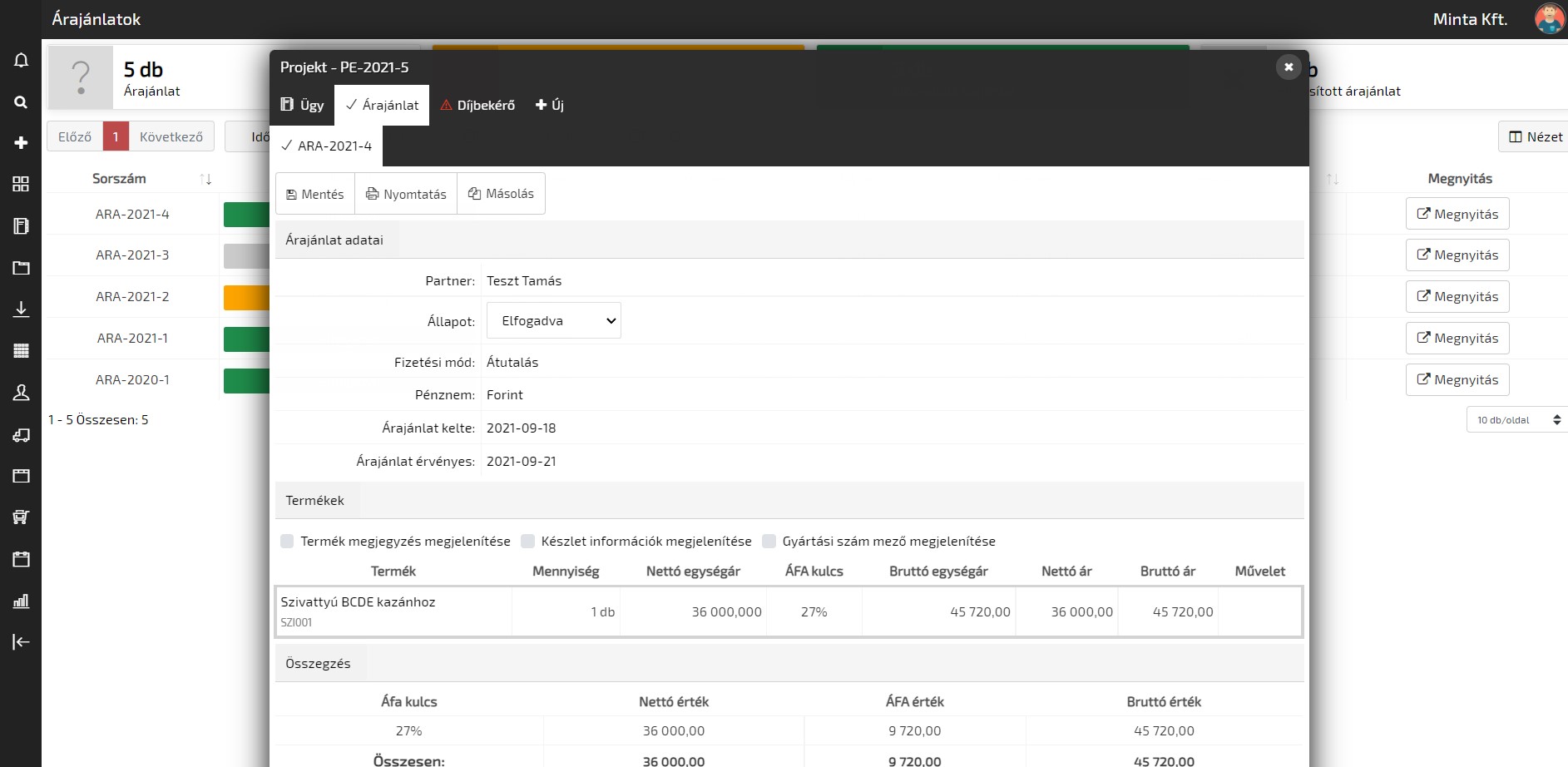The image size is (1568, 767).
Task: Click the Nyomtatás print button
Action: [x=406, y=194]
